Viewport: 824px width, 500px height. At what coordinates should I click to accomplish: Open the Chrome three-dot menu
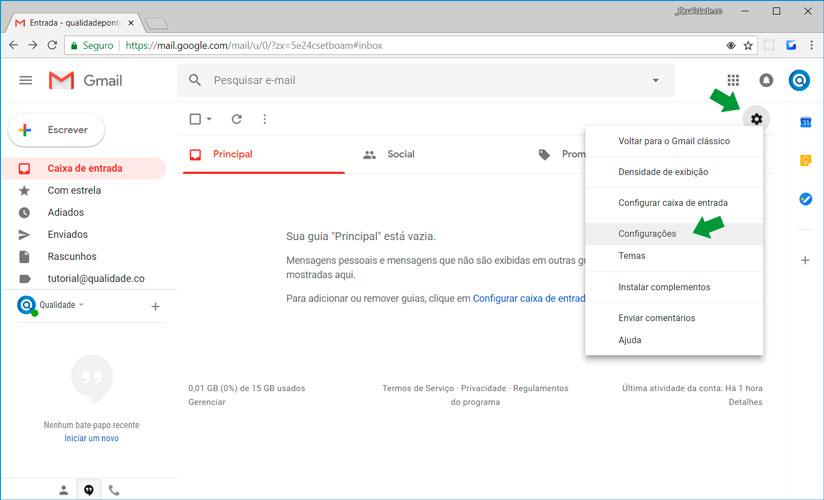pyautogui.click(x=811, y=45)
